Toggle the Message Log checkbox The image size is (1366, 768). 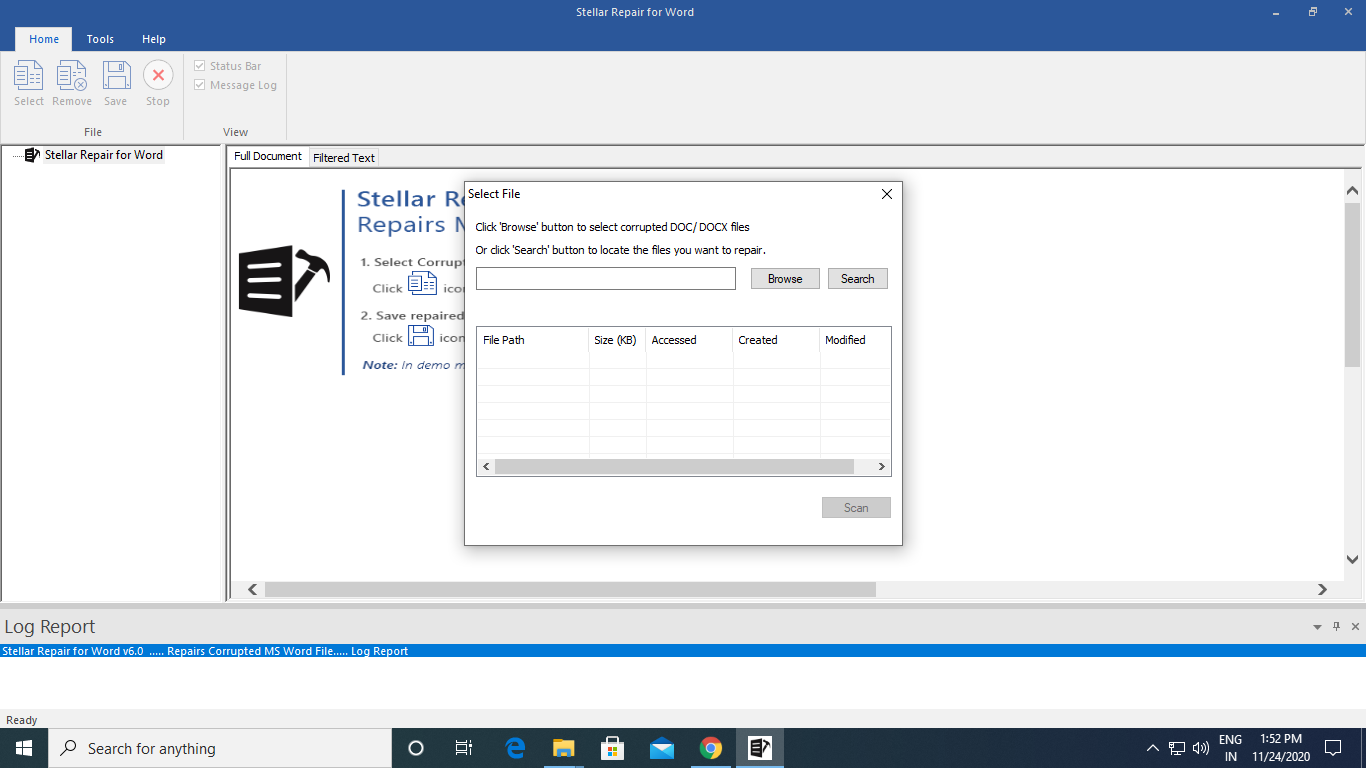[x=235, y=85]
